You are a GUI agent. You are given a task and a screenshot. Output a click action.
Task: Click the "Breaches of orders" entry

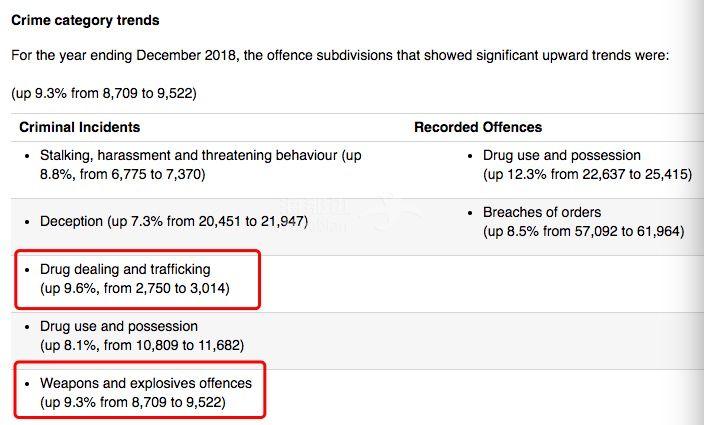542,212
